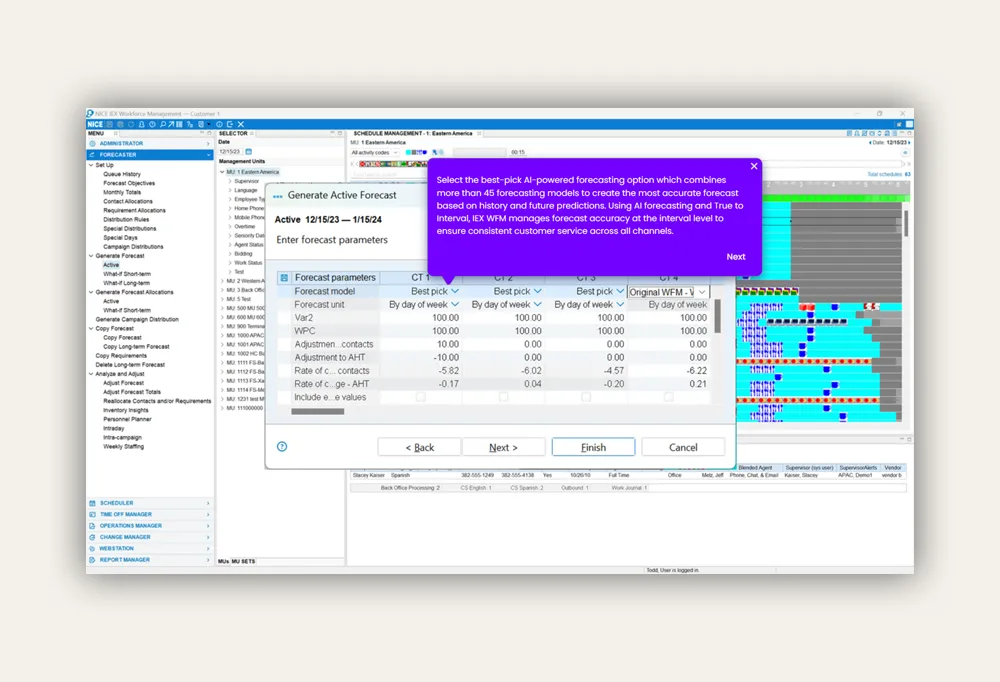
Task: Click the Finish button in the dialog
Action: [x=593, y=447]
